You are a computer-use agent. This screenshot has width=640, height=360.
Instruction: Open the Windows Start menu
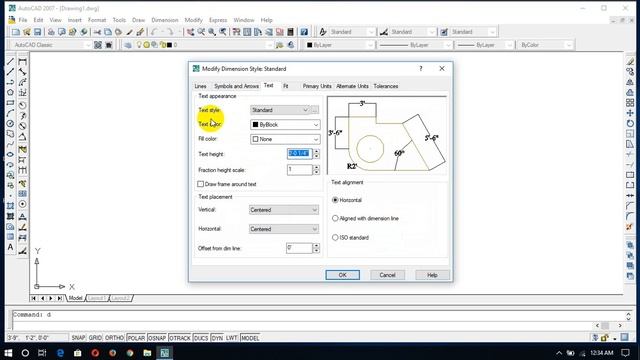pyautogui.click(x=8, y=353)
